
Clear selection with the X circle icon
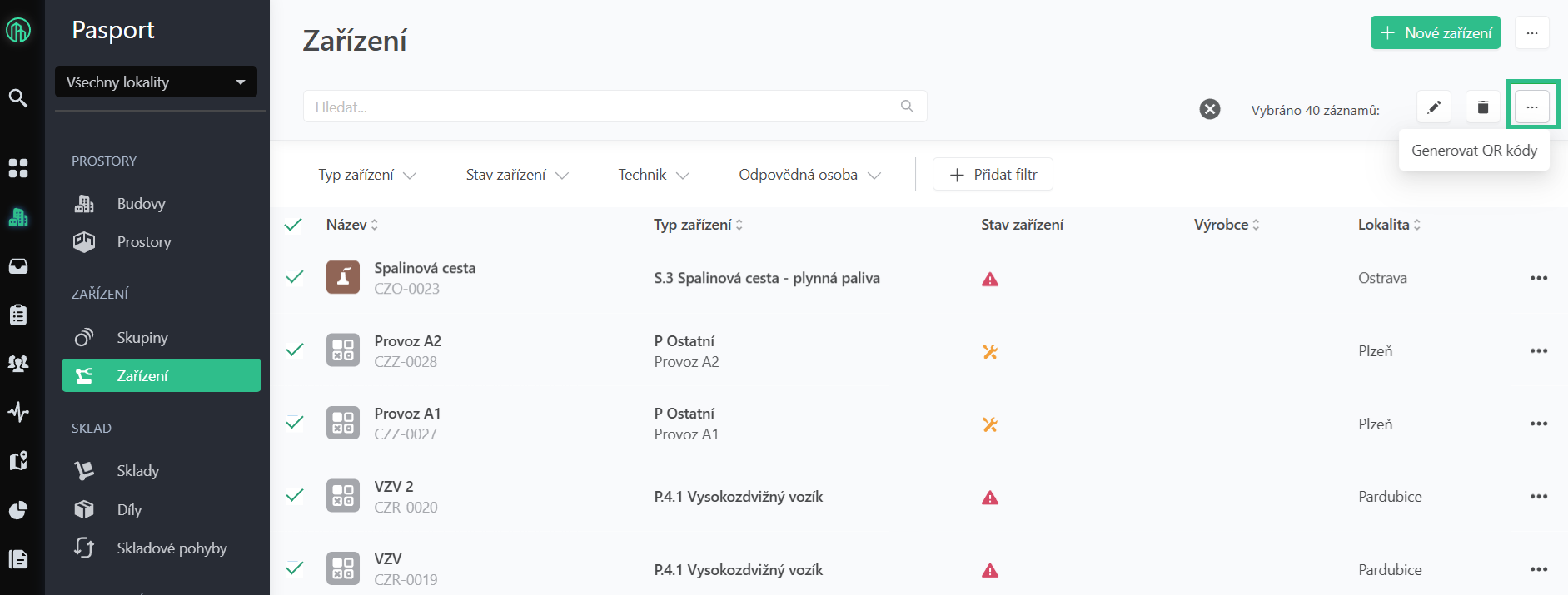coord(1209,109)
